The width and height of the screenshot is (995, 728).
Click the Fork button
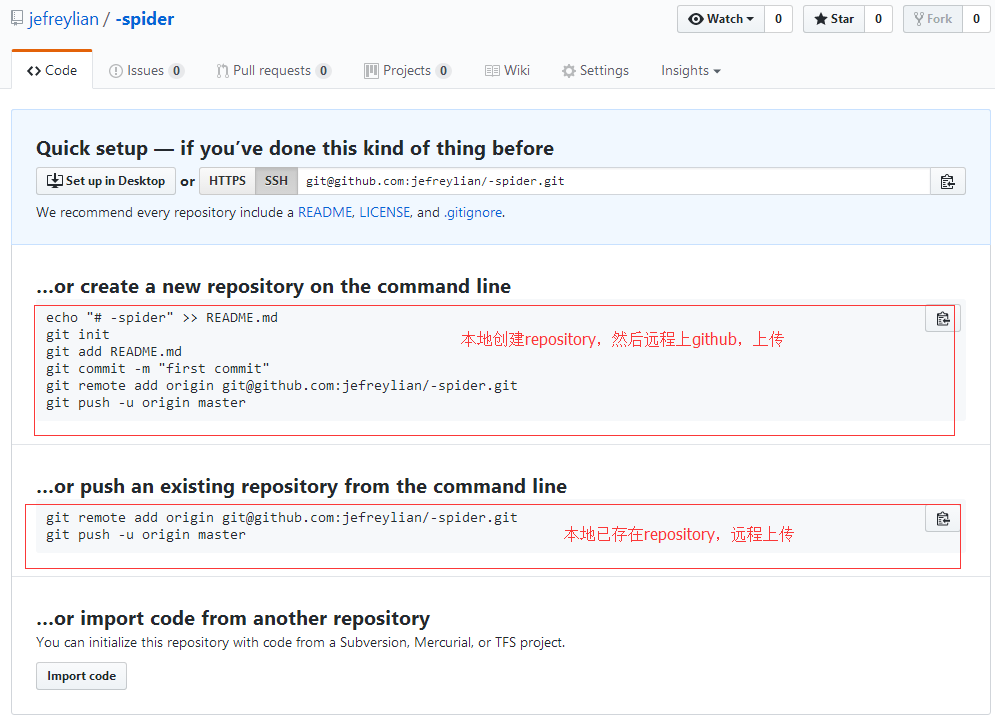pos(933,19)
